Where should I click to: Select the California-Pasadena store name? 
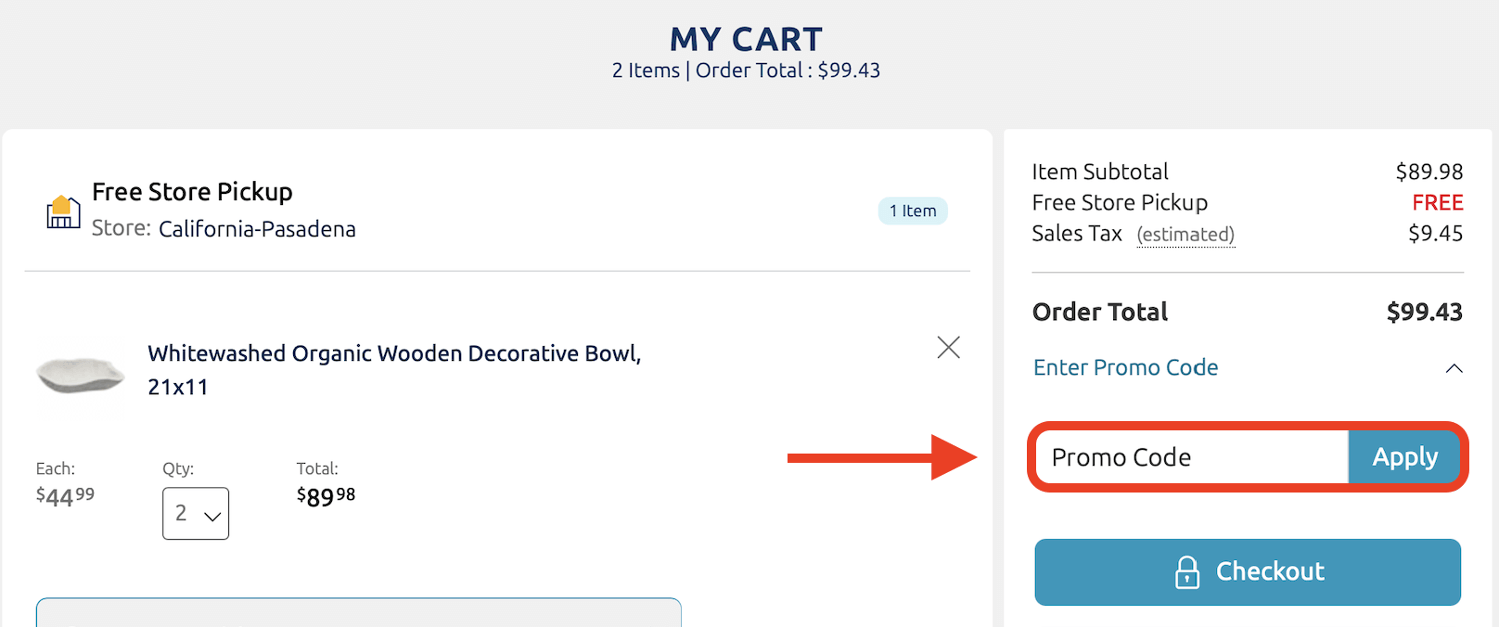(x=257, y=228)
